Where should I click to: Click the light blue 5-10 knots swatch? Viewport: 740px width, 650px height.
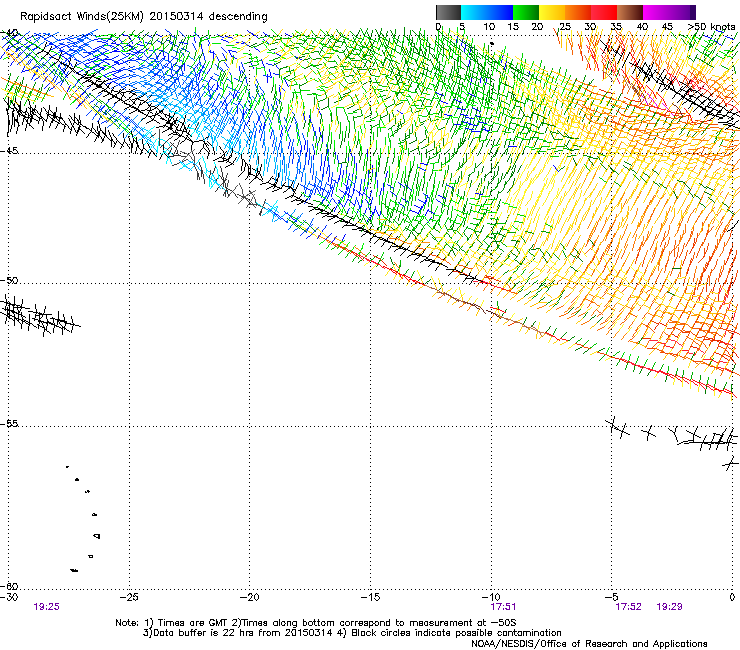(474, 12)
